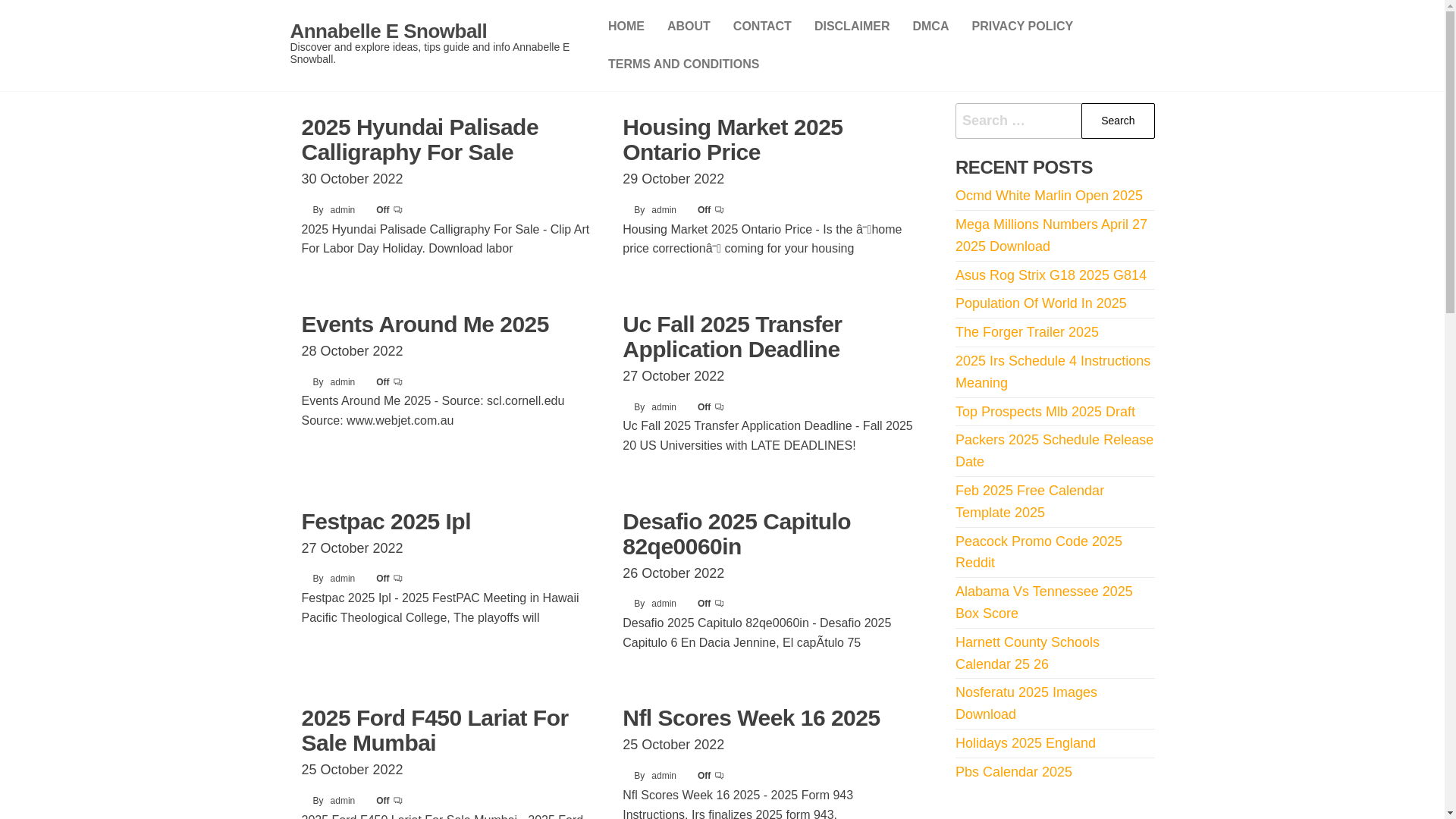Screen dimensions: 1456x819
Task: Click date 30 October 2022 on Hyundai post
Action: pos(353,179)
